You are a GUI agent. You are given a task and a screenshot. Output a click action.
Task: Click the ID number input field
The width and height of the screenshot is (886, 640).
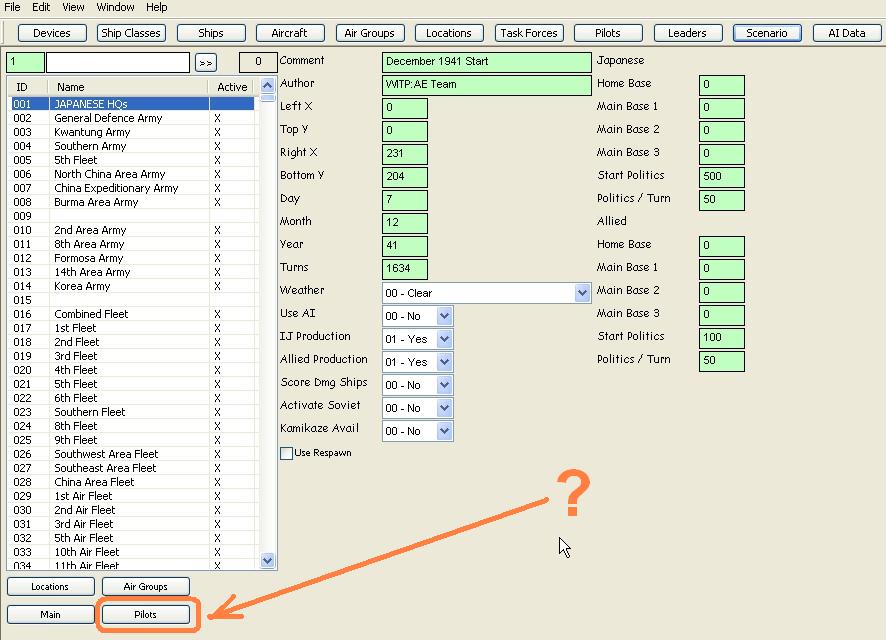click(25, 62)
